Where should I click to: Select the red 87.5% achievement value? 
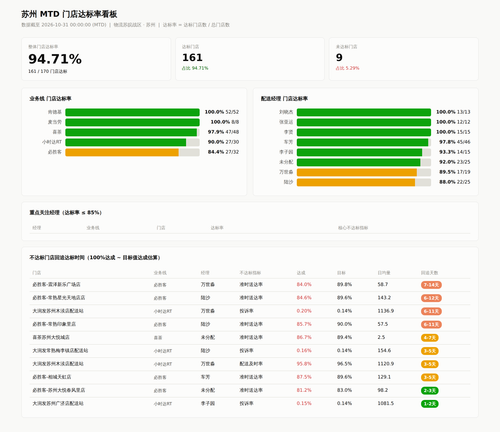pyautogui.click(x=304, y=377)
